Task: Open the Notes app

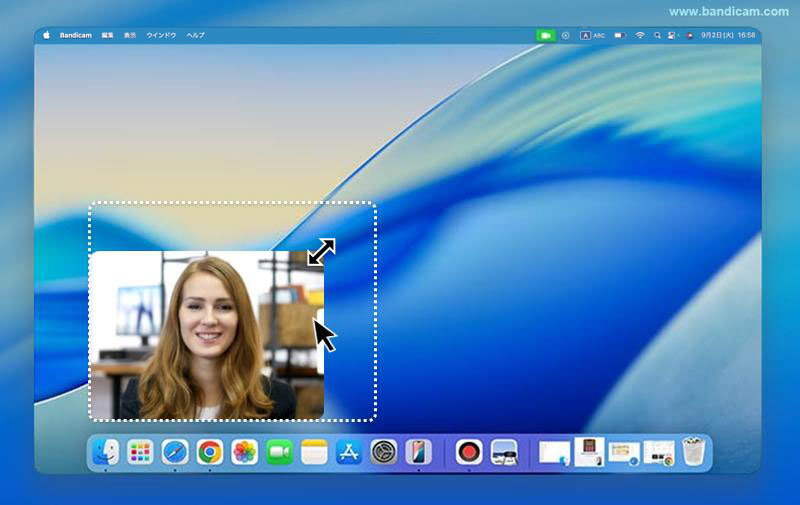Action: pos(314,452)
